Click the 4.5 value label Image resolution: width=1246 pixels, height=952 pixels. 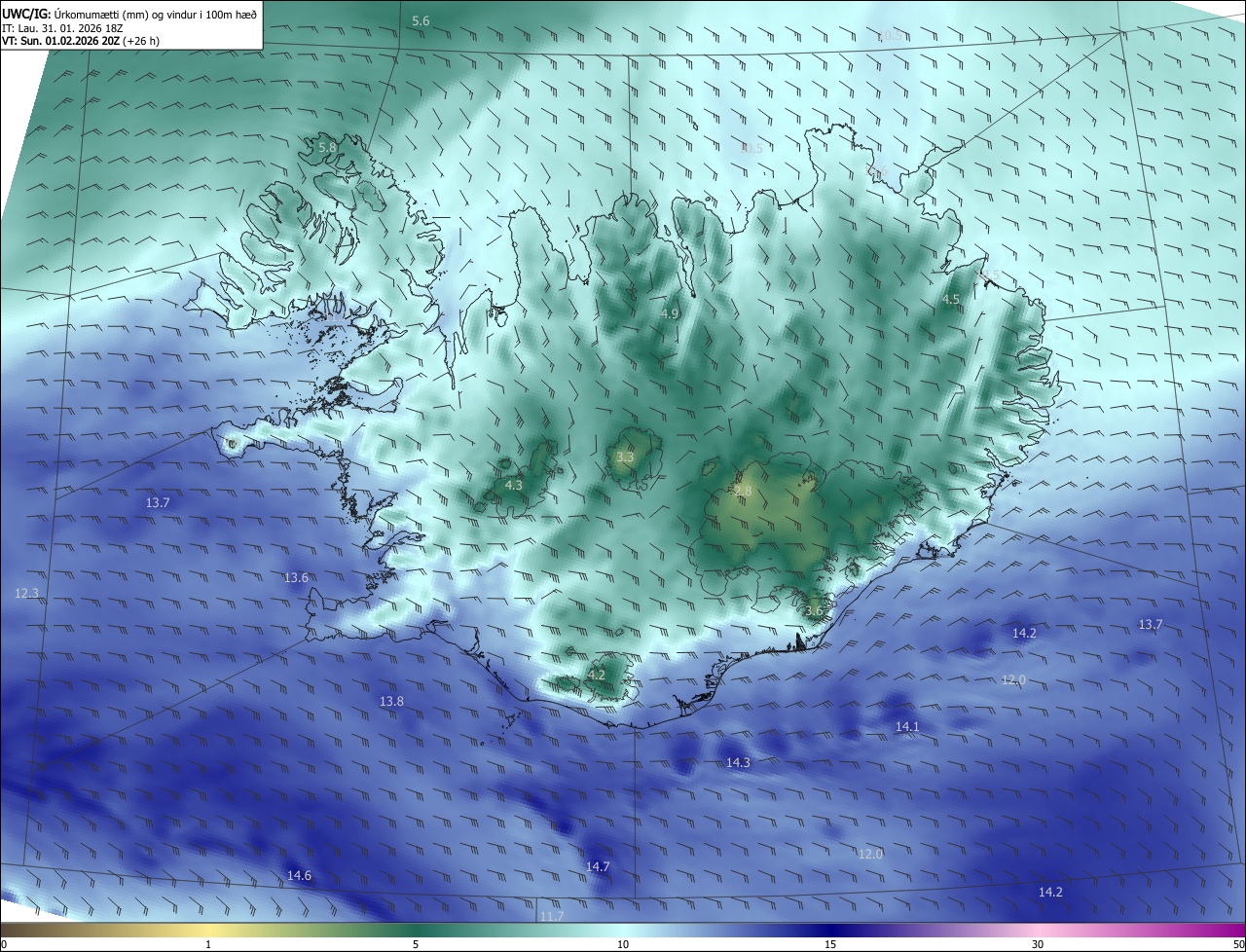tap(951, 300)
